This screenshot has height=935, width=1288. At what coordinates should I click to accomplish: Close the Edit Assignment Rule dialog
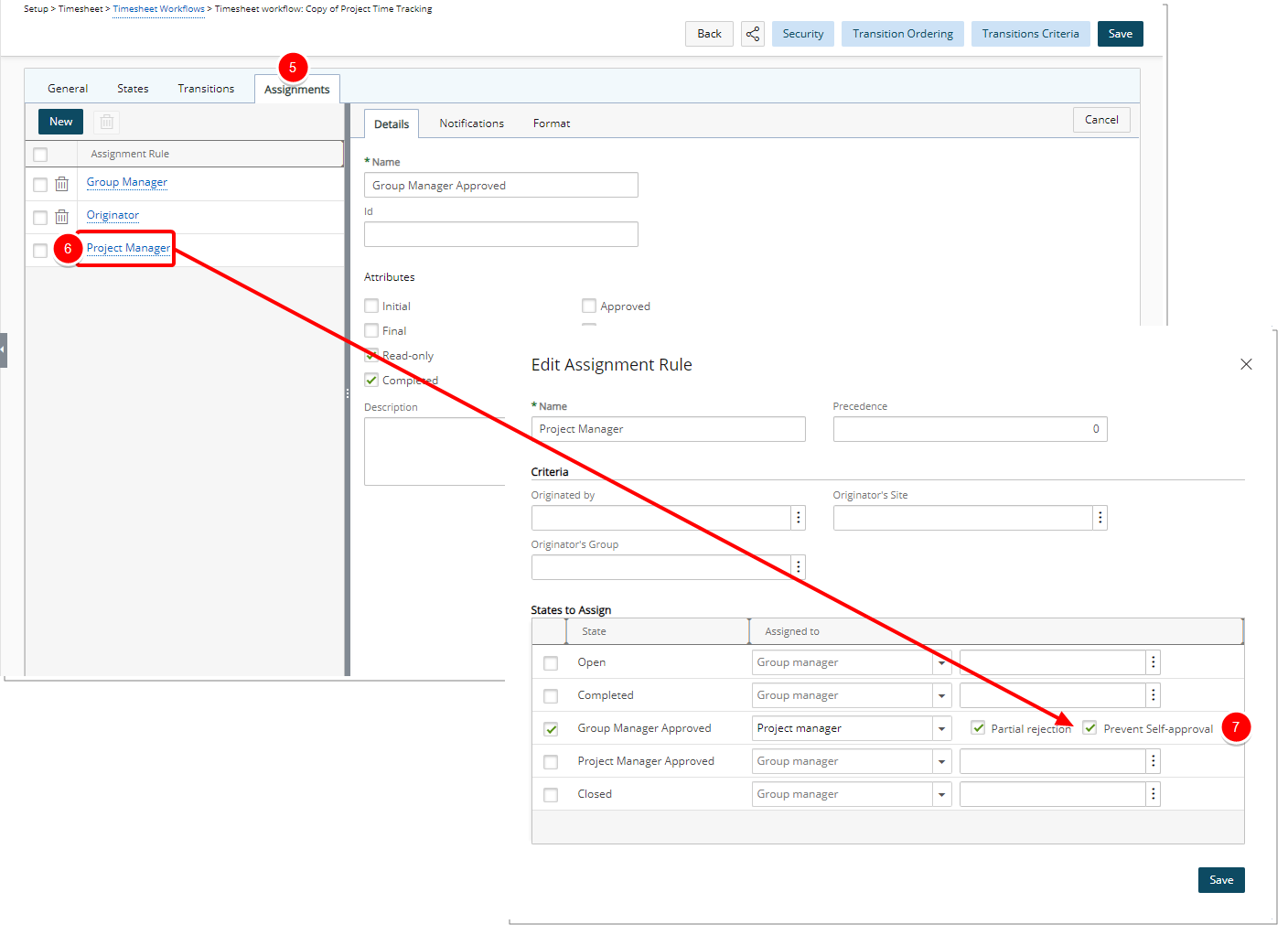pos(1246,364)
